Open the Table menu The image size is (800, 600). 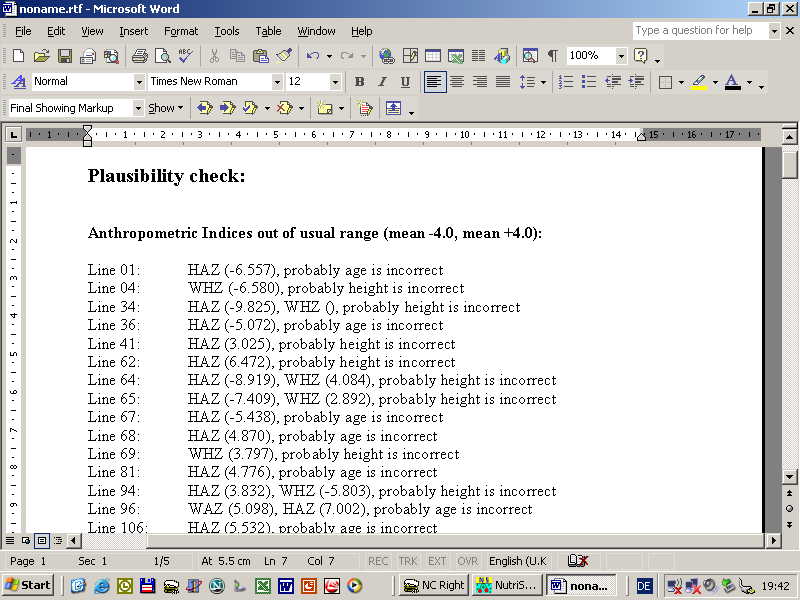[268, 31]
